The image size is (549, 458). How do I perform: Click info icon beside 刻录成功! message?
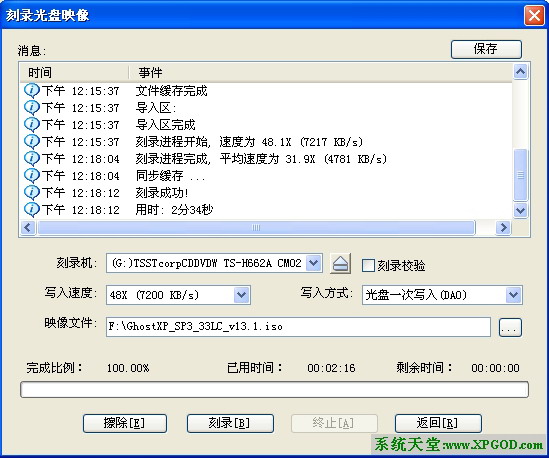(x=32, y=193)
